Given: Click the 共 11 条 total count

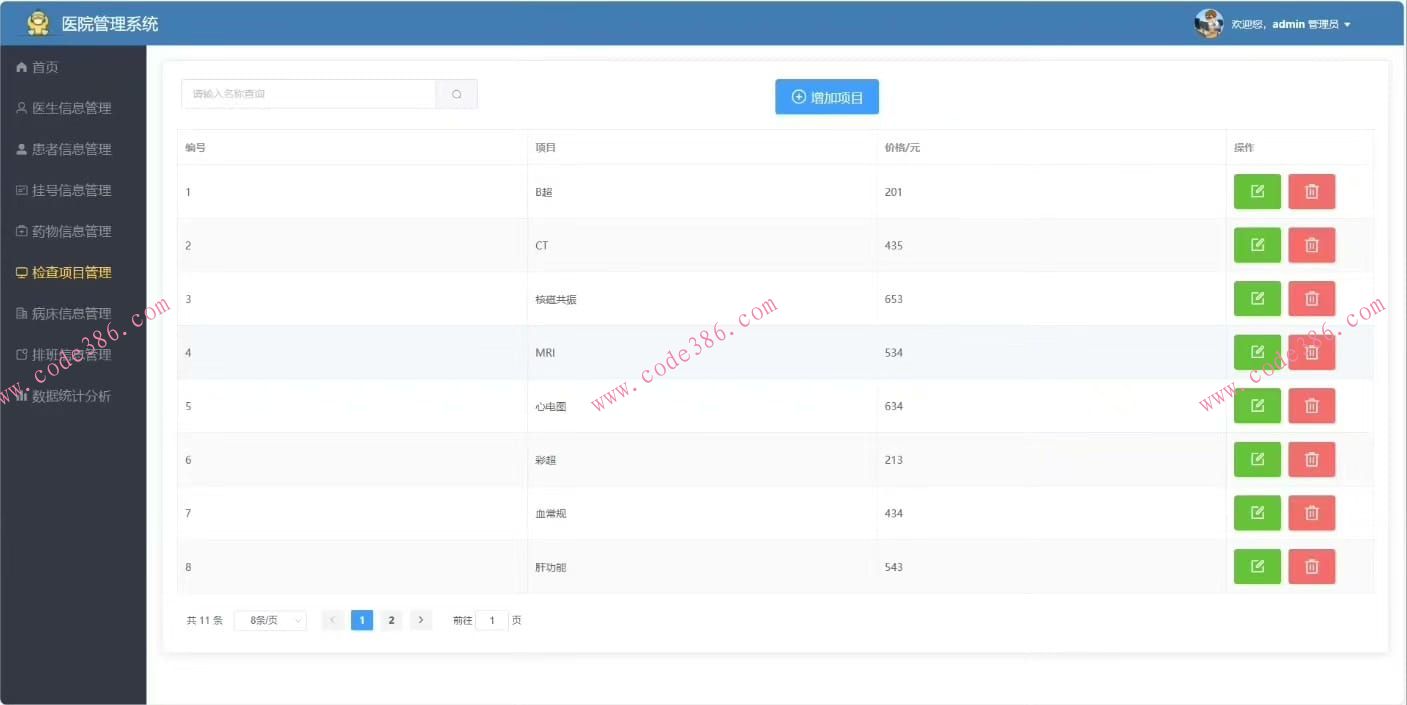Looking at the screenshot, I should tap(205, 620).
